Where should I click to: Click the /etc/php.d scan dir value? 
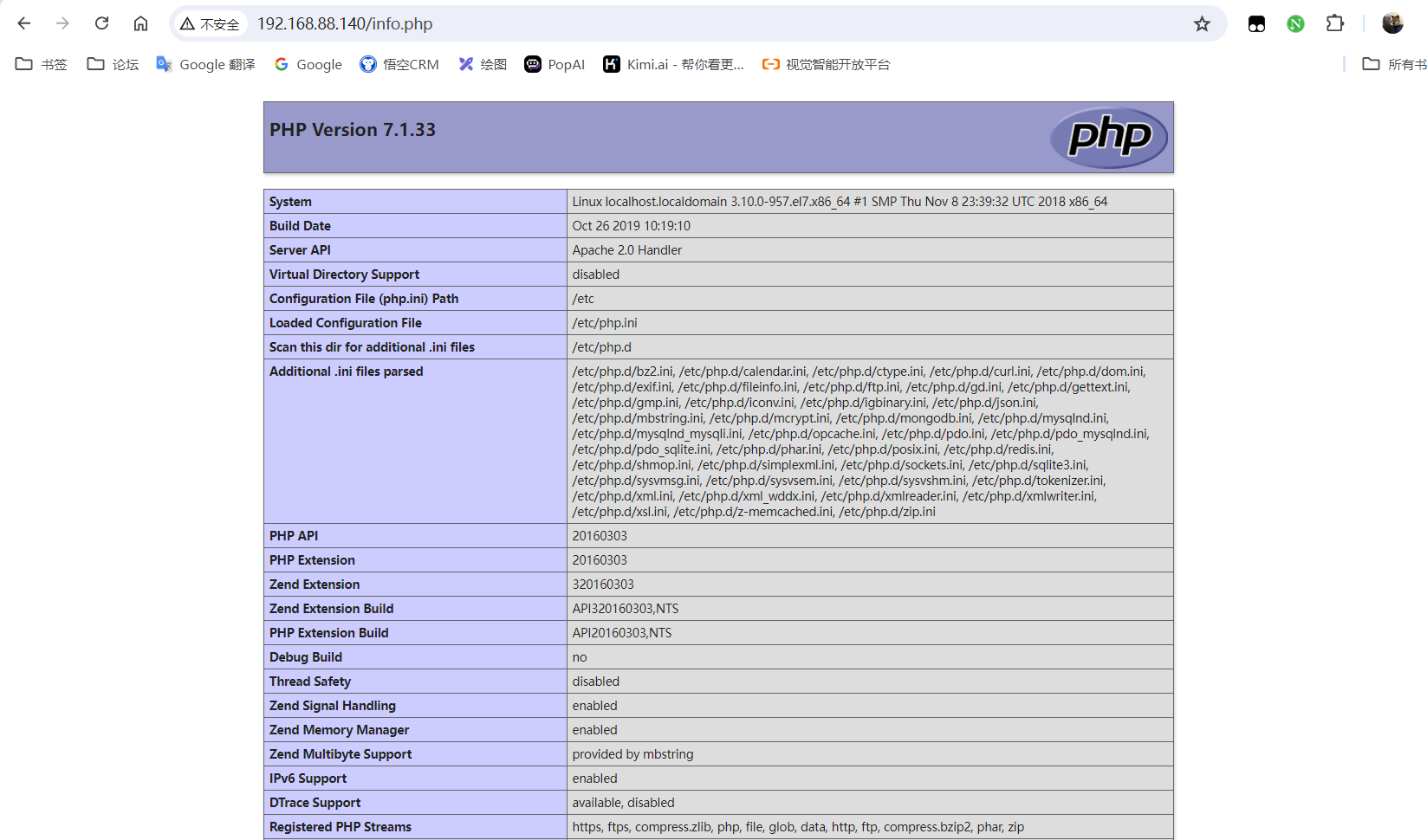pos(601,347)
